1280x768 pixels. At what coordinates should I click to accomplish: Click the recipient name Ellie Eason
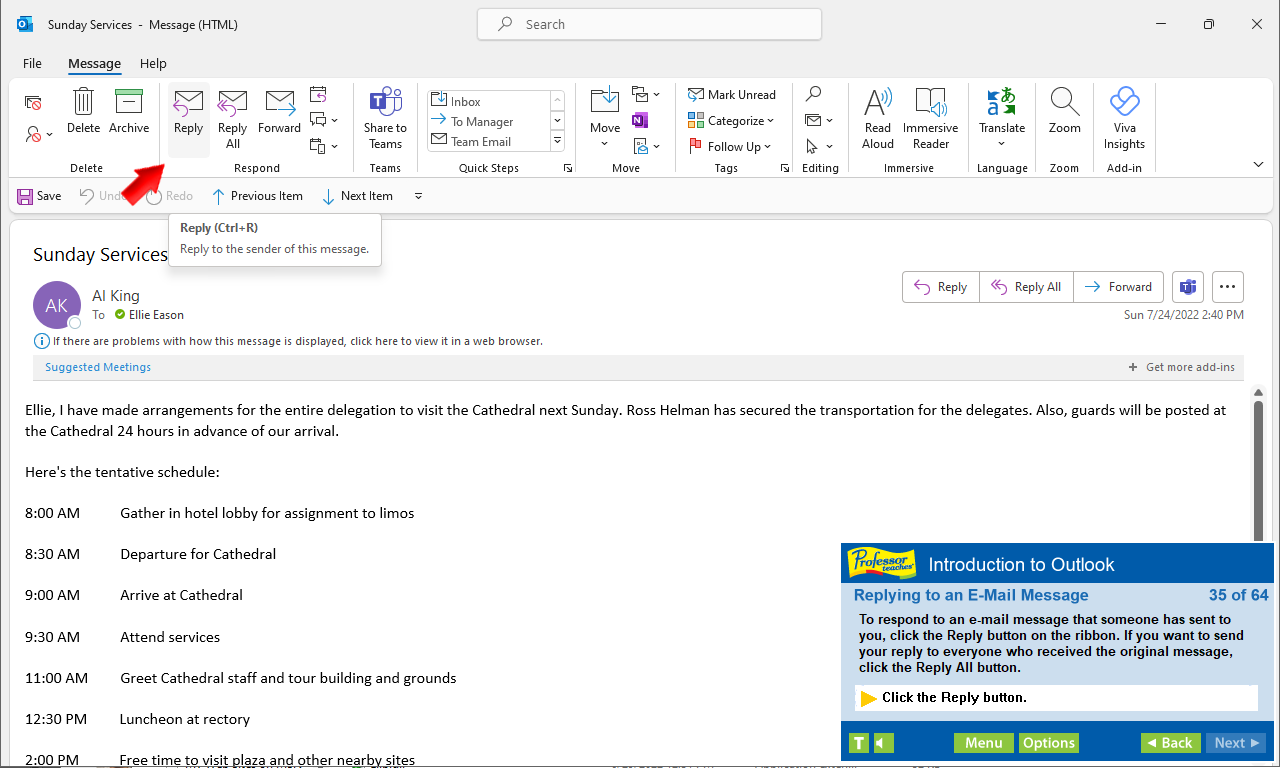point(156,315)
